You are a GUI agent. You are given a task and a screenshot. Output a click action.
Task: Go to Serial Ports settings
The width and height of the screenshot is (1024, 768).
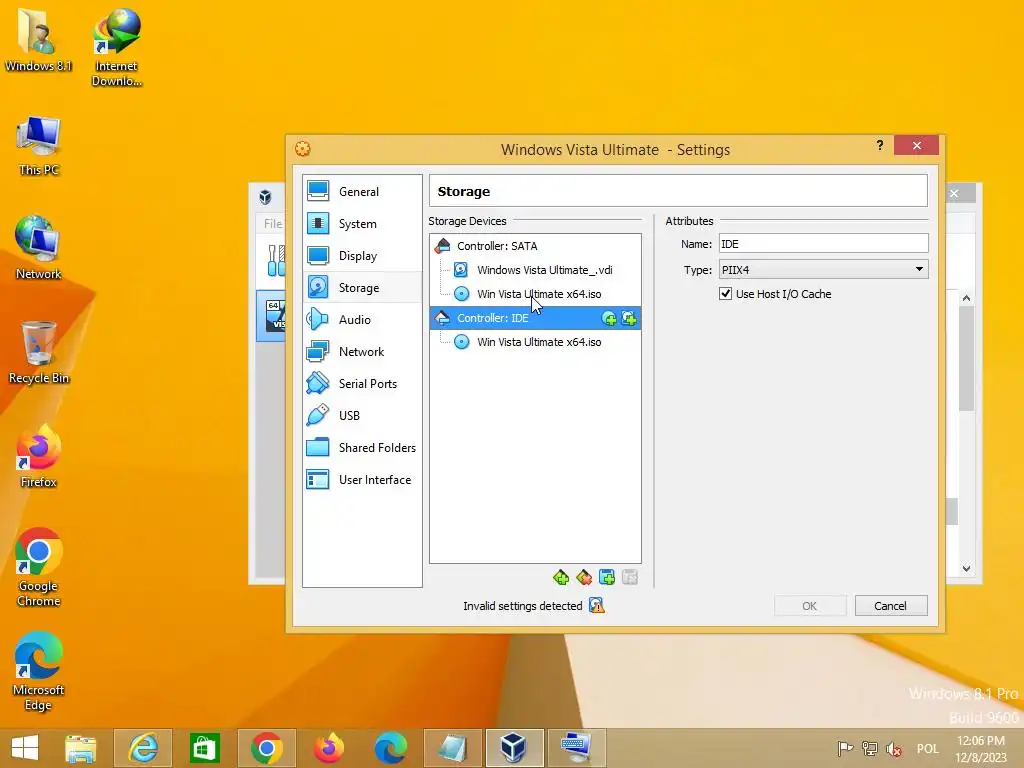pyautogui.click(x=362, y=383)
